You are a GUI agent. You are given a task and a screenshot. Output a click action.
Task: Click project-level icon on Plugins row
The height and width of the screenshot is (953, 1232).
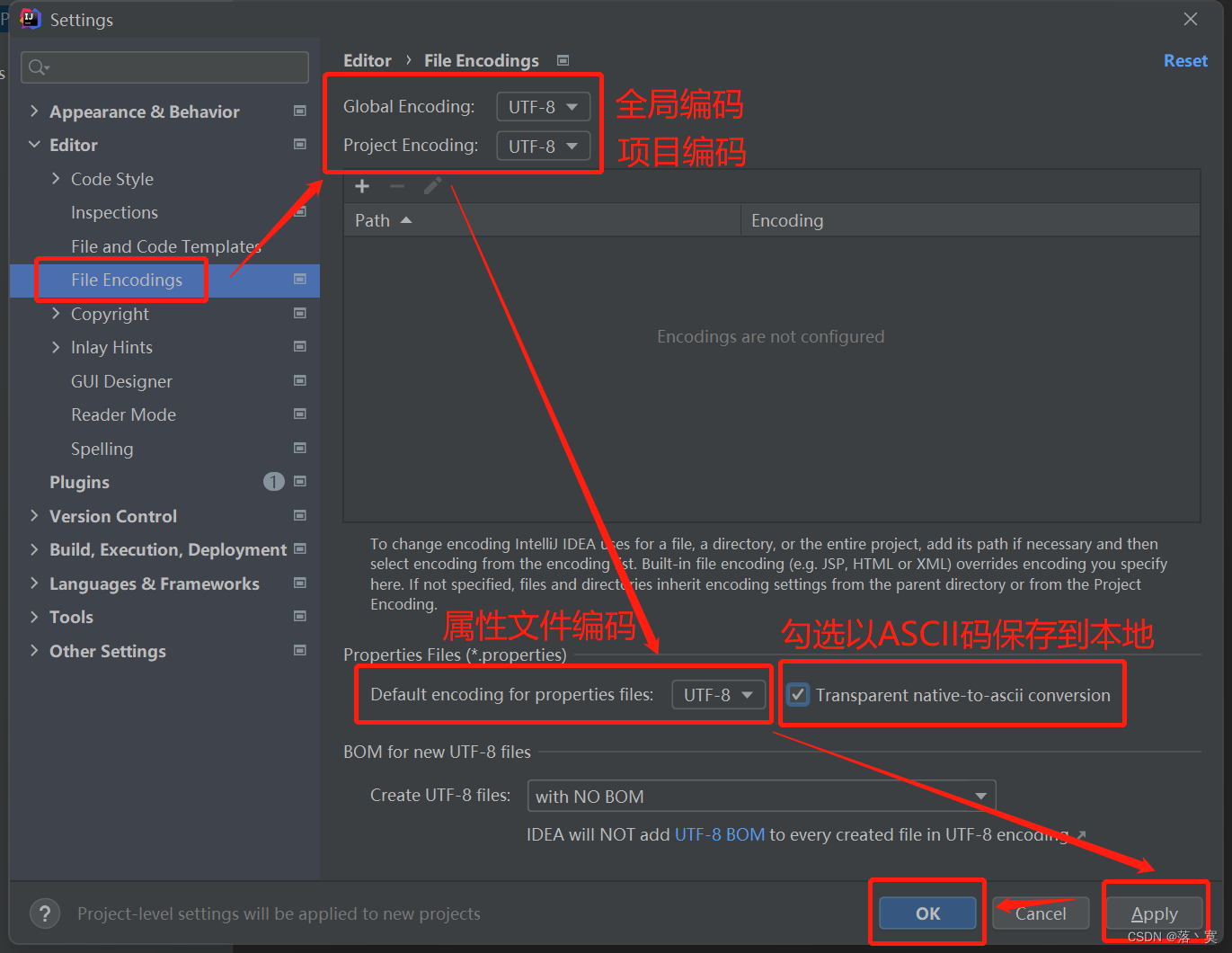click(x=300, y=482)
